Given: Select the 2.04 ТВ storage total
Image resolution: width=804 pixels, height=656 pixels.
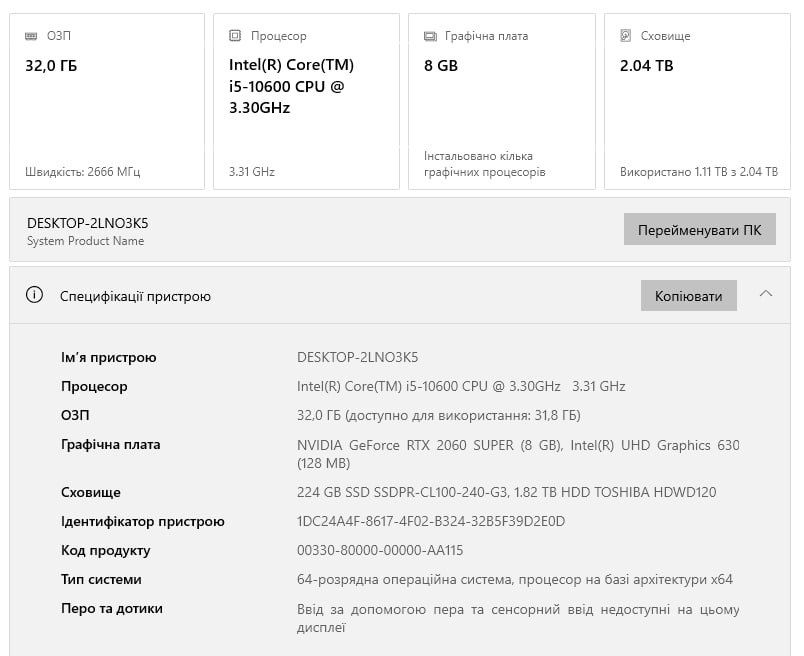Looking at the screenshot, I should click(646, 66).
